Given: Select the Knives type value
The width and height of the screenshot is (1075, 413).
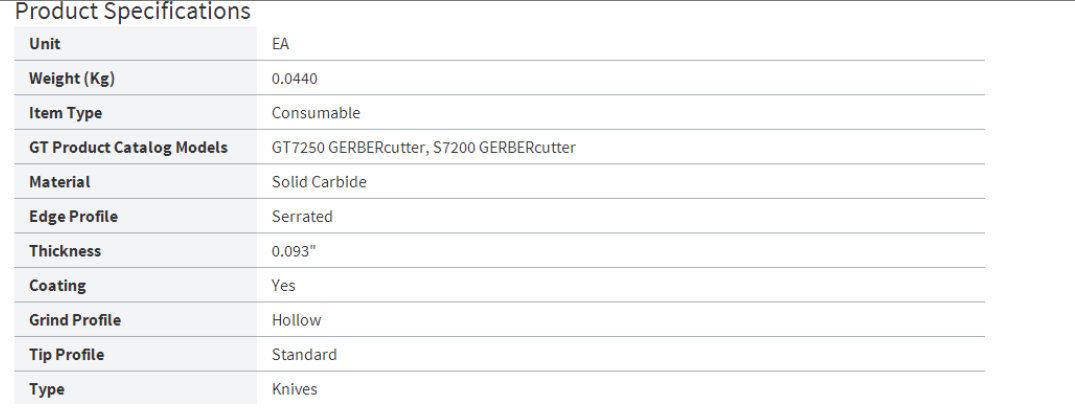Looking at the screenshot, I should click(x=295, y=389).
